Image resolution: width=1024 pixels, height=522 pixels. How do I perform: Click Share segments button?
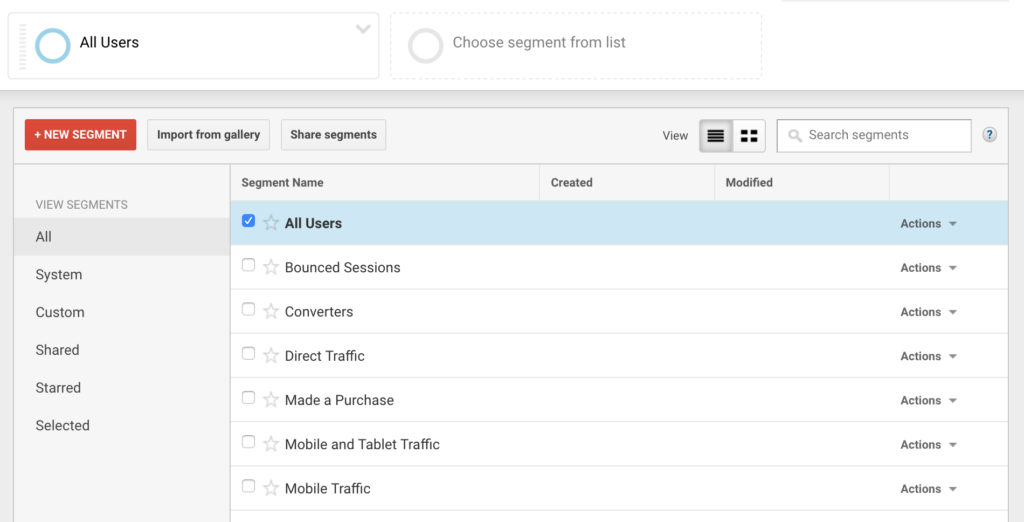point(333,135)
